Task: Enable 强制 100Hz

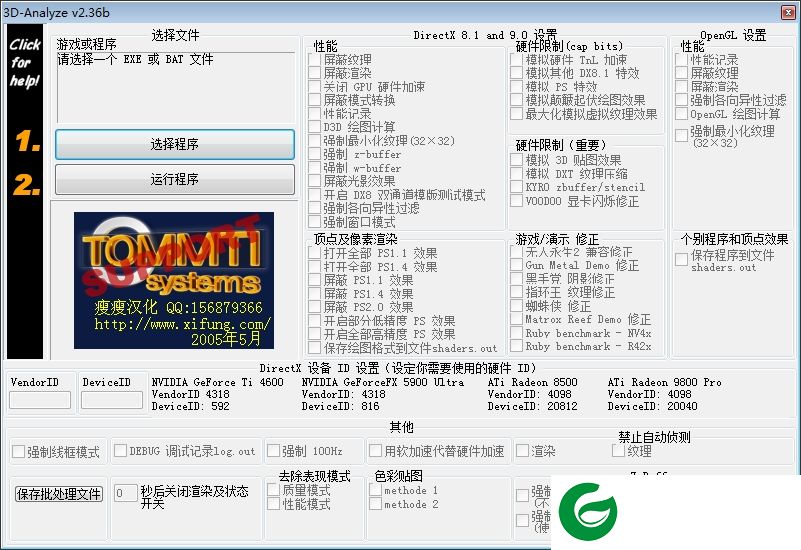Action: pos(274,450)
